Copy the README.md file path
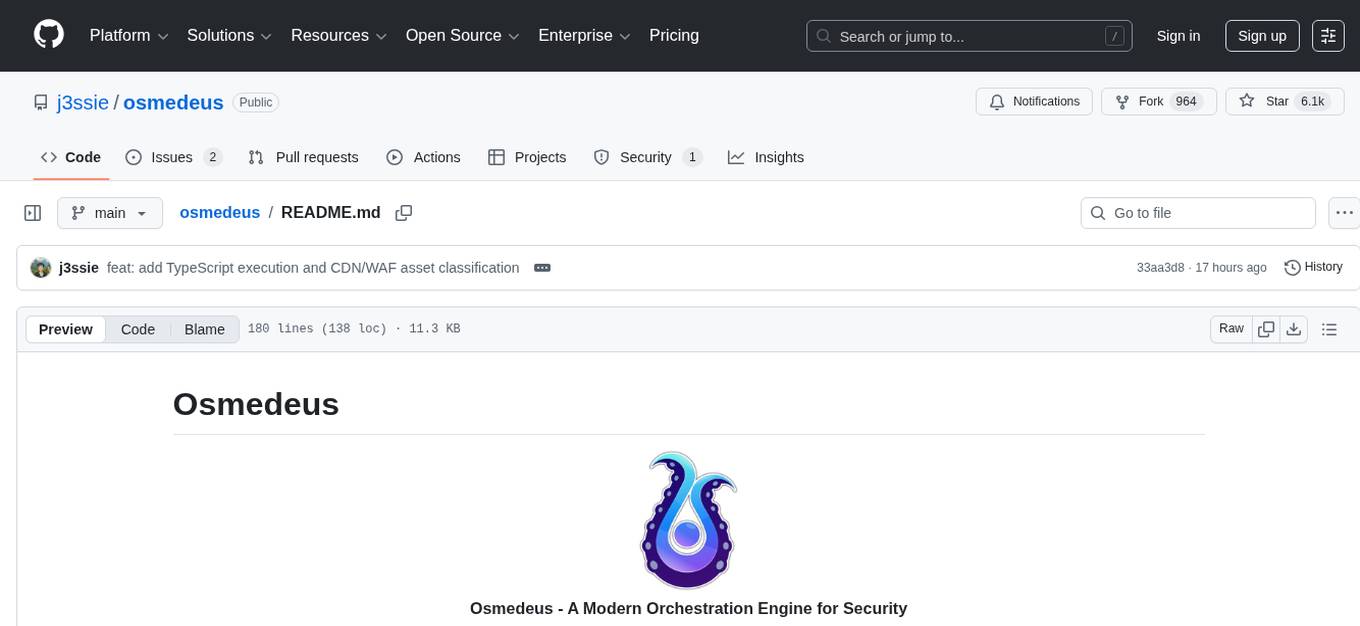The image size is (1360, 626). [403, 212]
